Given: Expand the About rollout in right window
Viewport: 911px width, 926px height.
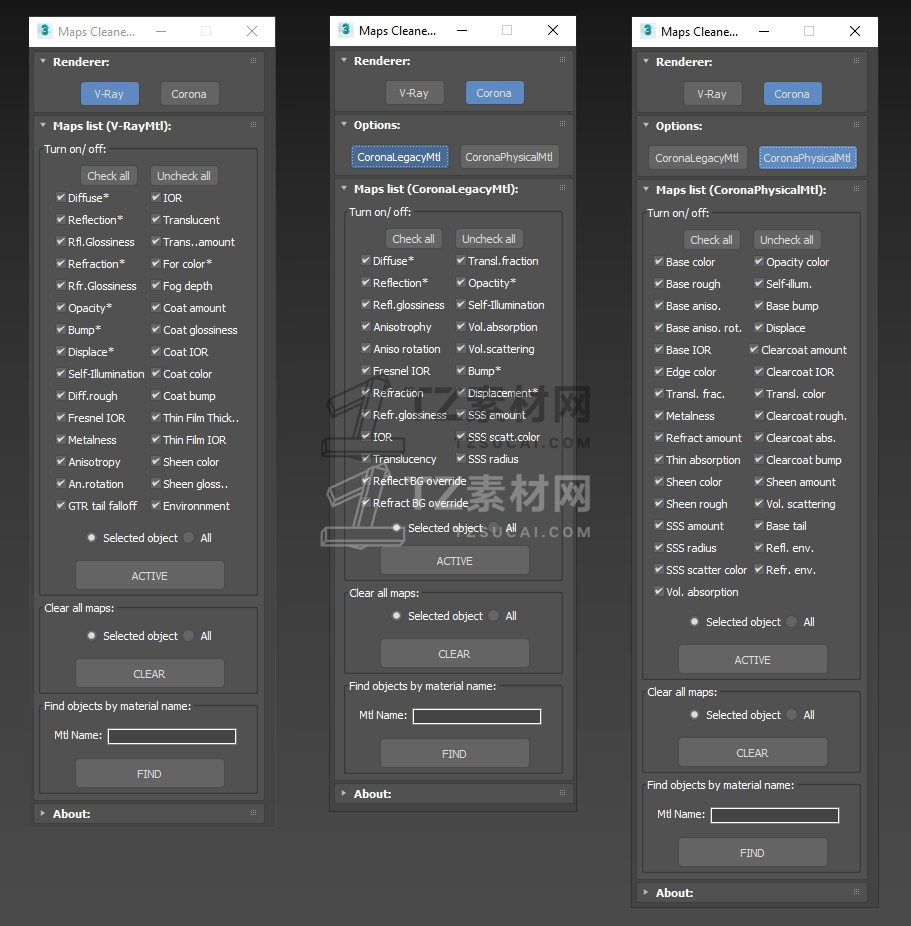Looking at the screenshot, I should pos(646,892).
